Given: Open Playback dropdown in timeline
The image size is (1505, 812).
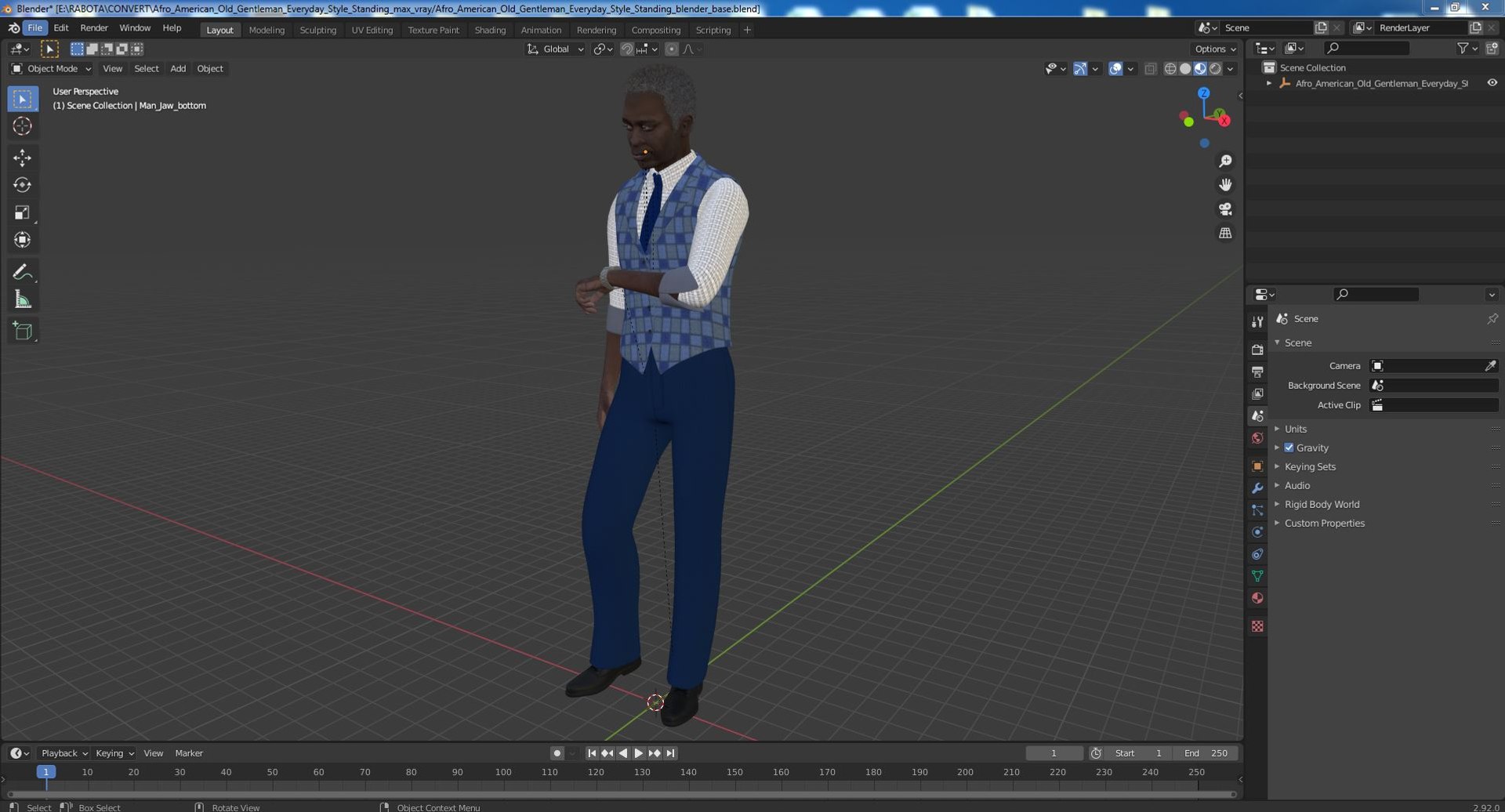Looking at the screenshot, I should coord(63,753).
